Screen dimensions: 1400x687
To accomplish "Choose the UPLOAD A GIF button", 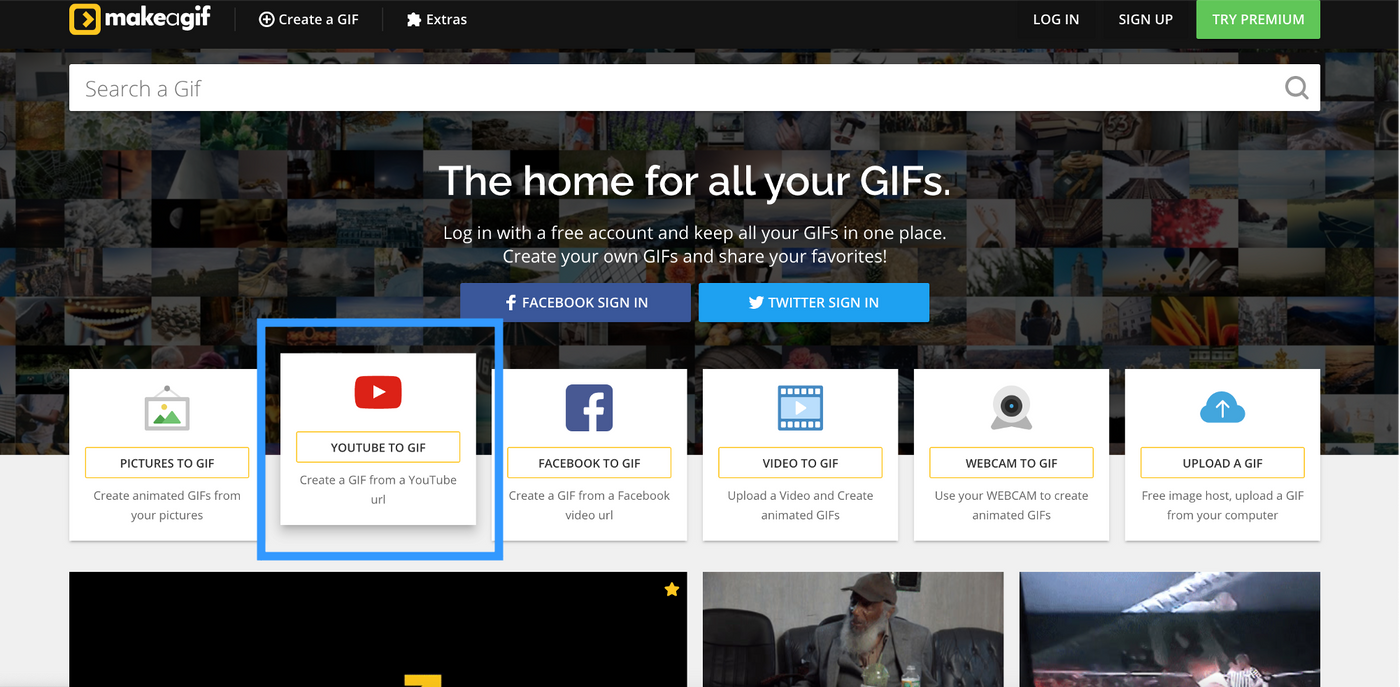I will click(x=1222, y=463).
